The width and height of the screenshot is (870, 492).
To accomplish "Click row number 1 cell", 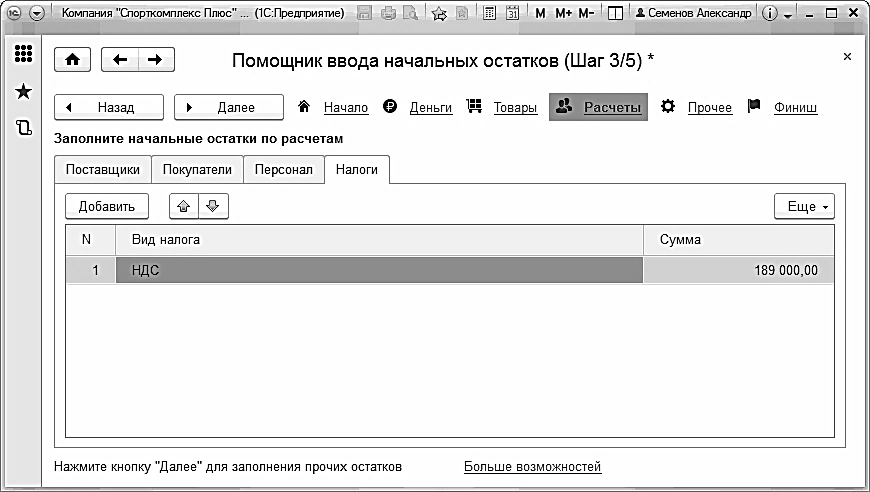I will point(90,270).
